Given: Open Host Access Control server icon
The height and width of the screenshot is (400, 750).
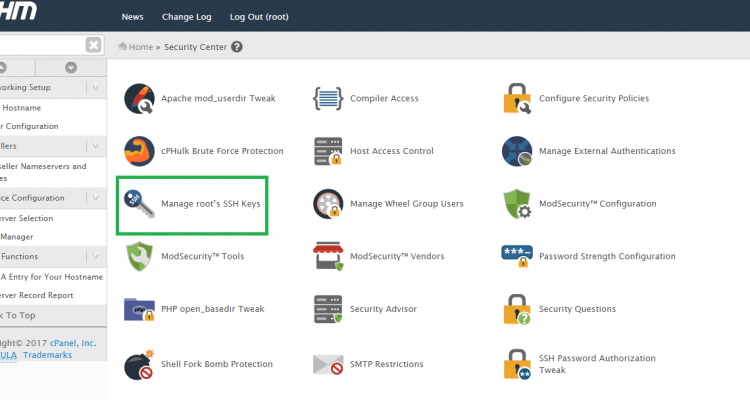Looking at the screenshot, I should 328,151.
